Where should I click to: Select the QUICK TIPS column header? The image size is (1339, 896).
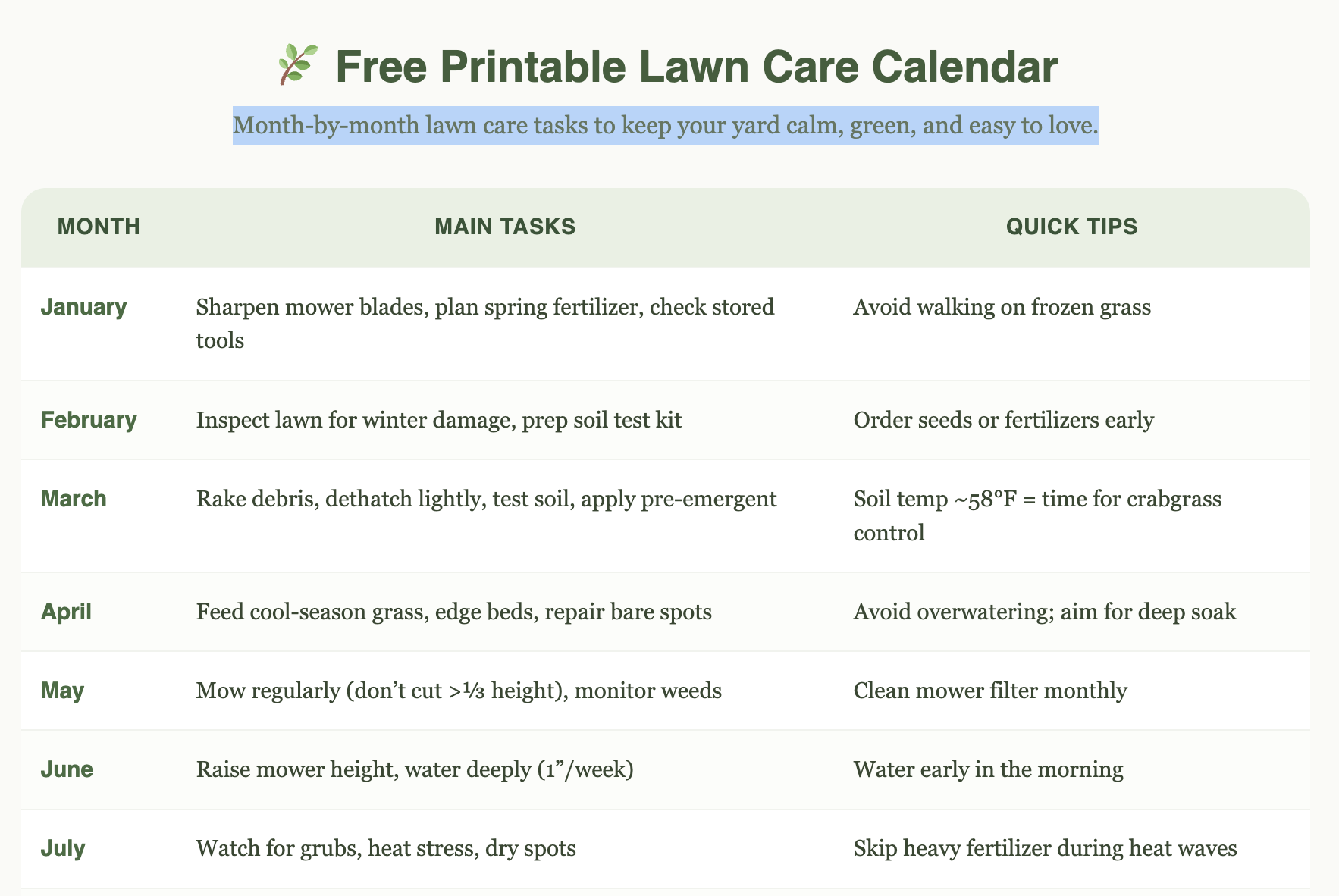pos(1071,227)
